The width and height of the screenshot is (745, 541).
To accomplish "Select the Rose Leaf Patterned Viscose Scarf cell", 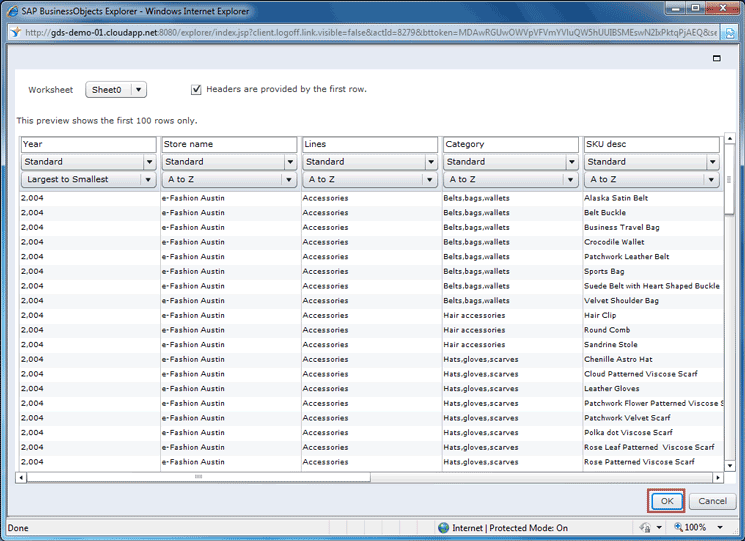I will point(649,447).
